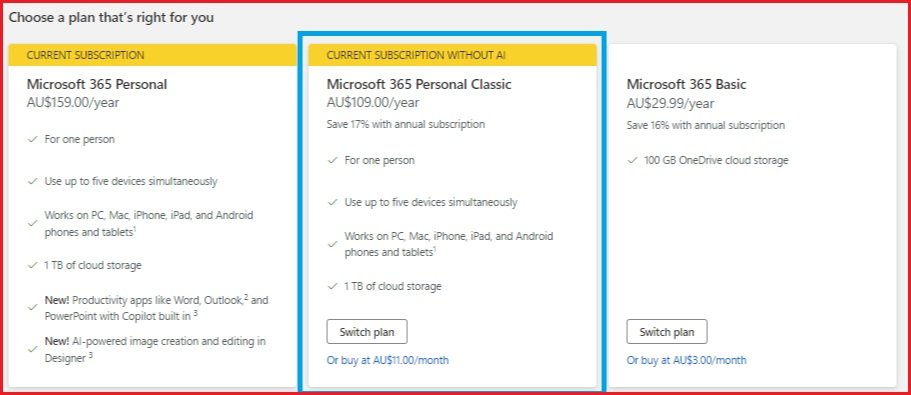
Task: Click checkmark beside 100 GB OneDrive cloud storage
Action: (x=633, y=160)
